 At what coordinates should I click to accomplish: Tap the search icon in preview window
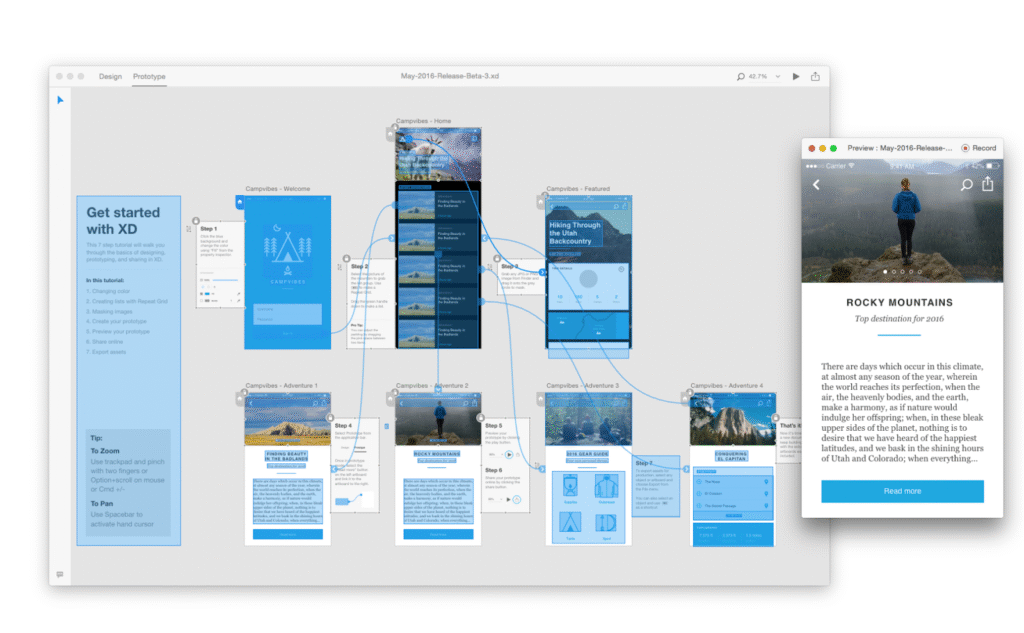click(966, 185)
